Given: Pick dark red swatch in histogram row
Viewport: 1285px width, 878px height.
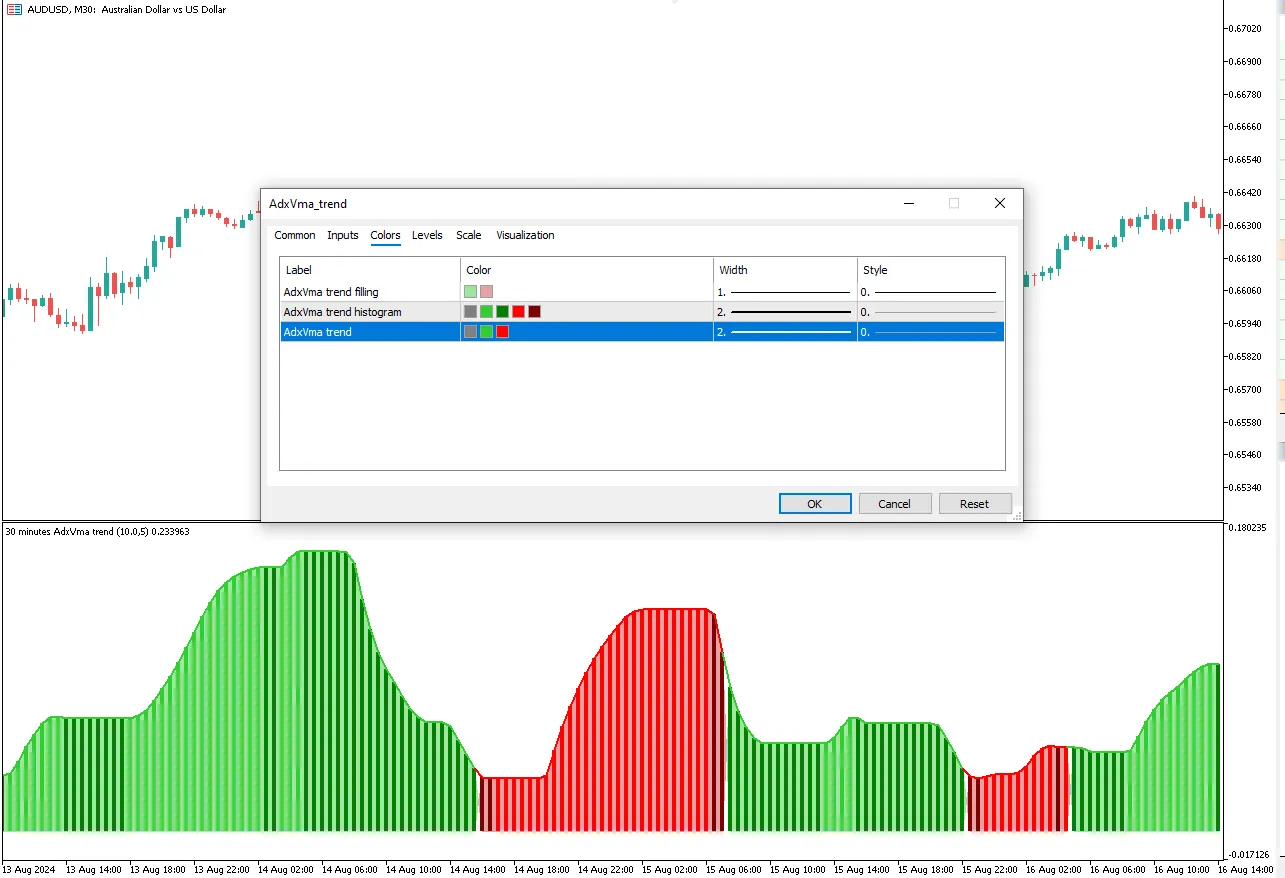Looking at the screenshot, I should [534, 312].
